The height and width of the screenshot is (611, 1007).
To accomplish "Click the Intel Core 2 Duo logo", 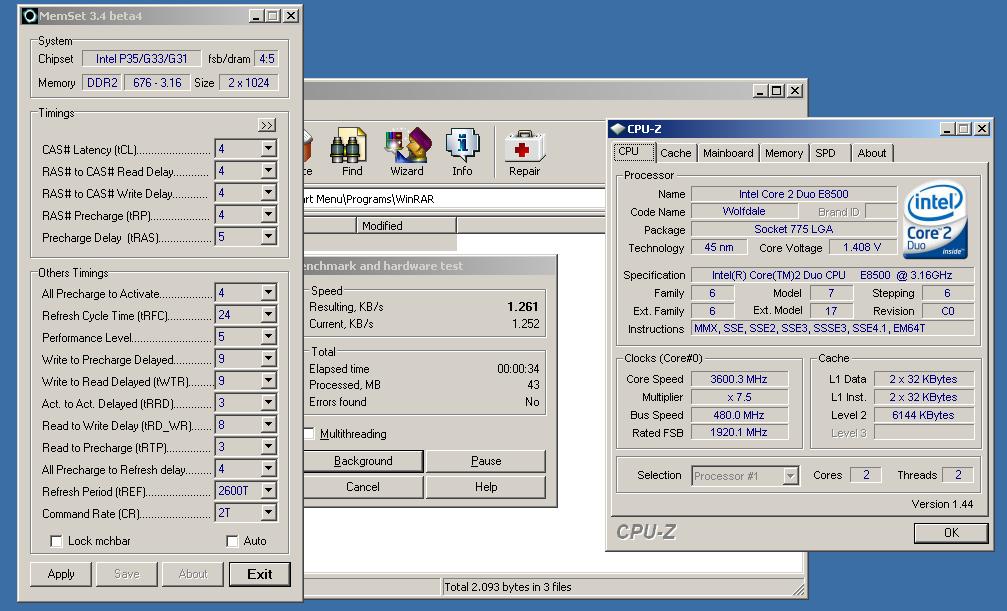I will (x=936, y=220).
